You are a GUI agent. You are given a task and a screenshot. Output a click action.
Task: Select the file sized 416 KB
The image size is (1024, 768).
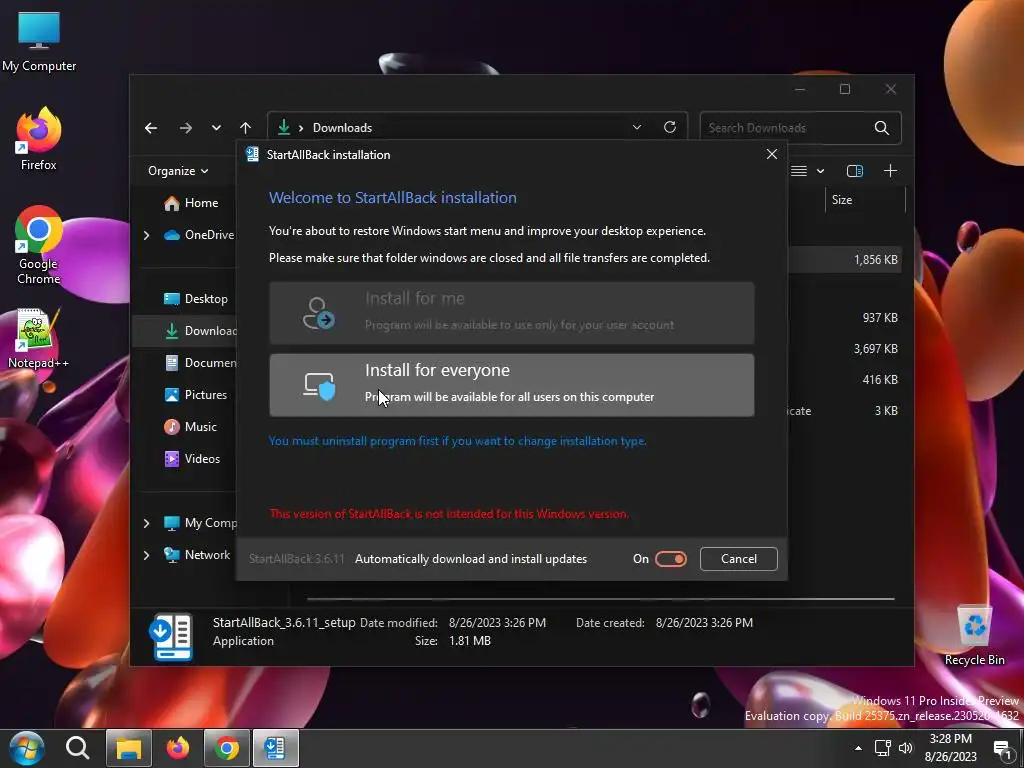tap(880, 379)
